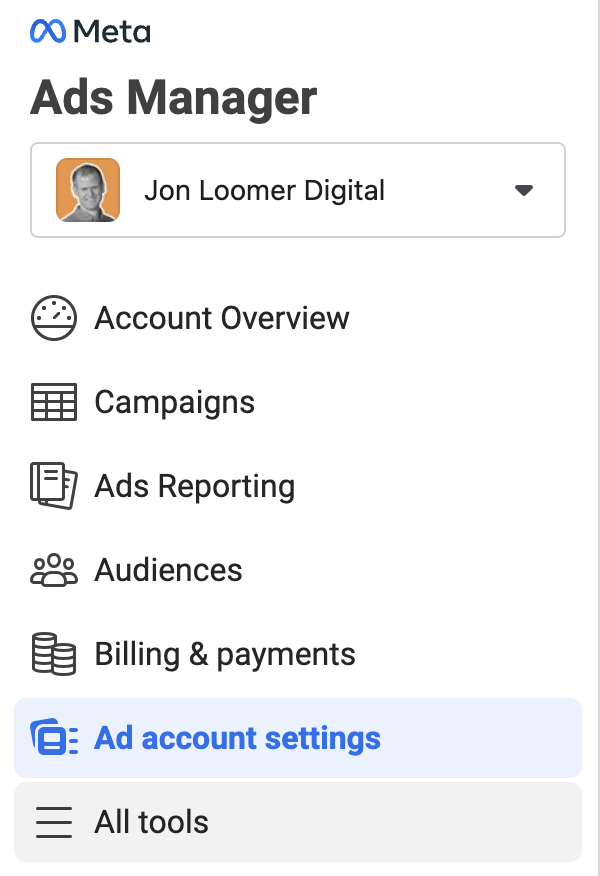
Task: Click the Ads Reporting pages icon
Action: tap(54, 486)
